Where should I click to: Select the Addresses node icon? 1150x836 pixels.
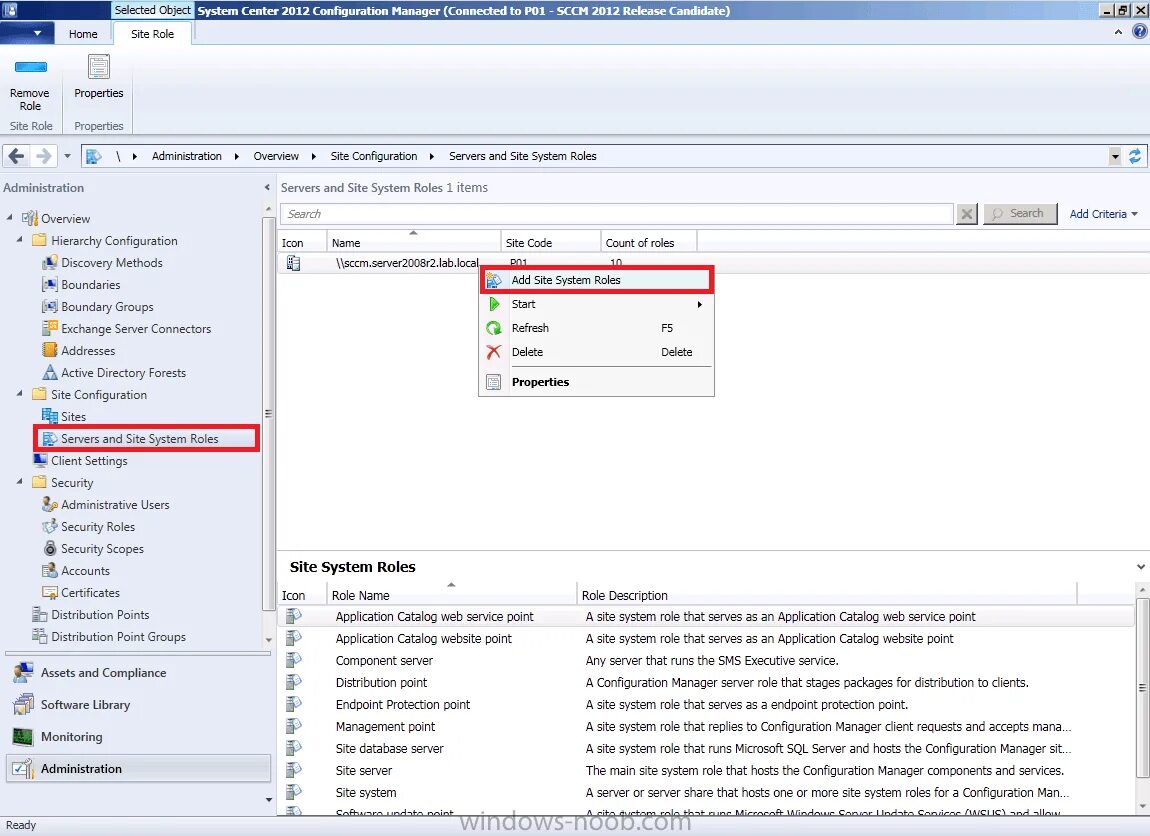(x=49, y=351)
